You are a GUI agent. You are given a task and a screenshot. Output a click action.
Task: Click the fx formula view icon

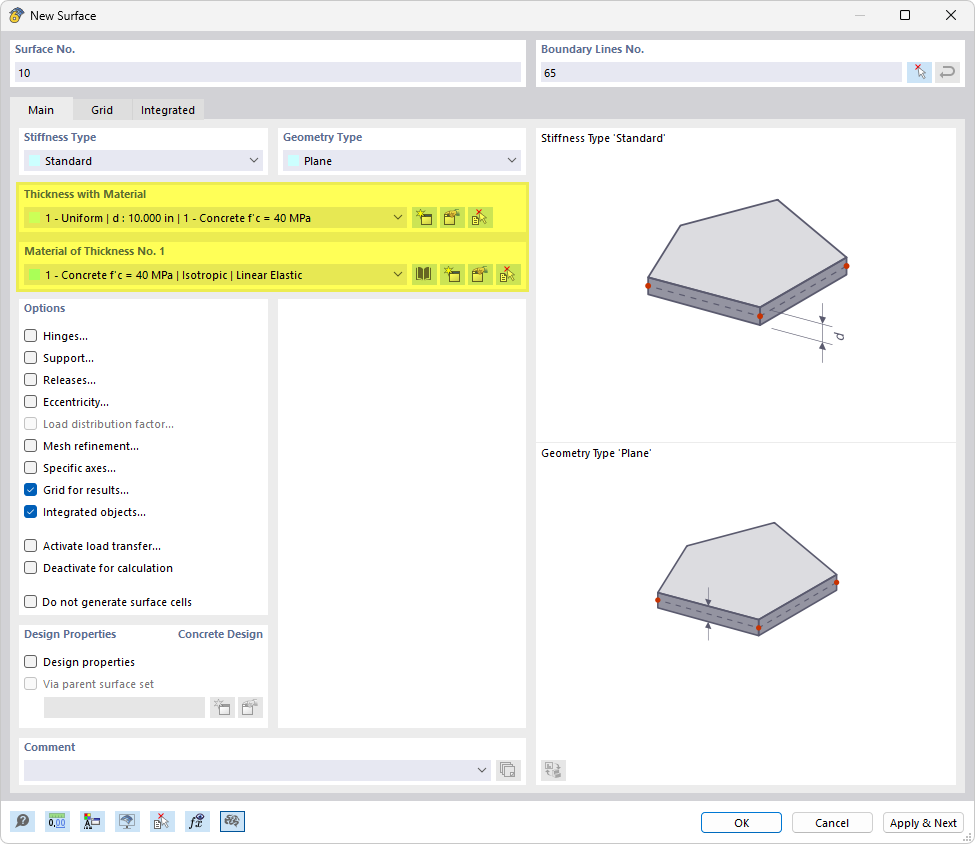pos(197,822)
